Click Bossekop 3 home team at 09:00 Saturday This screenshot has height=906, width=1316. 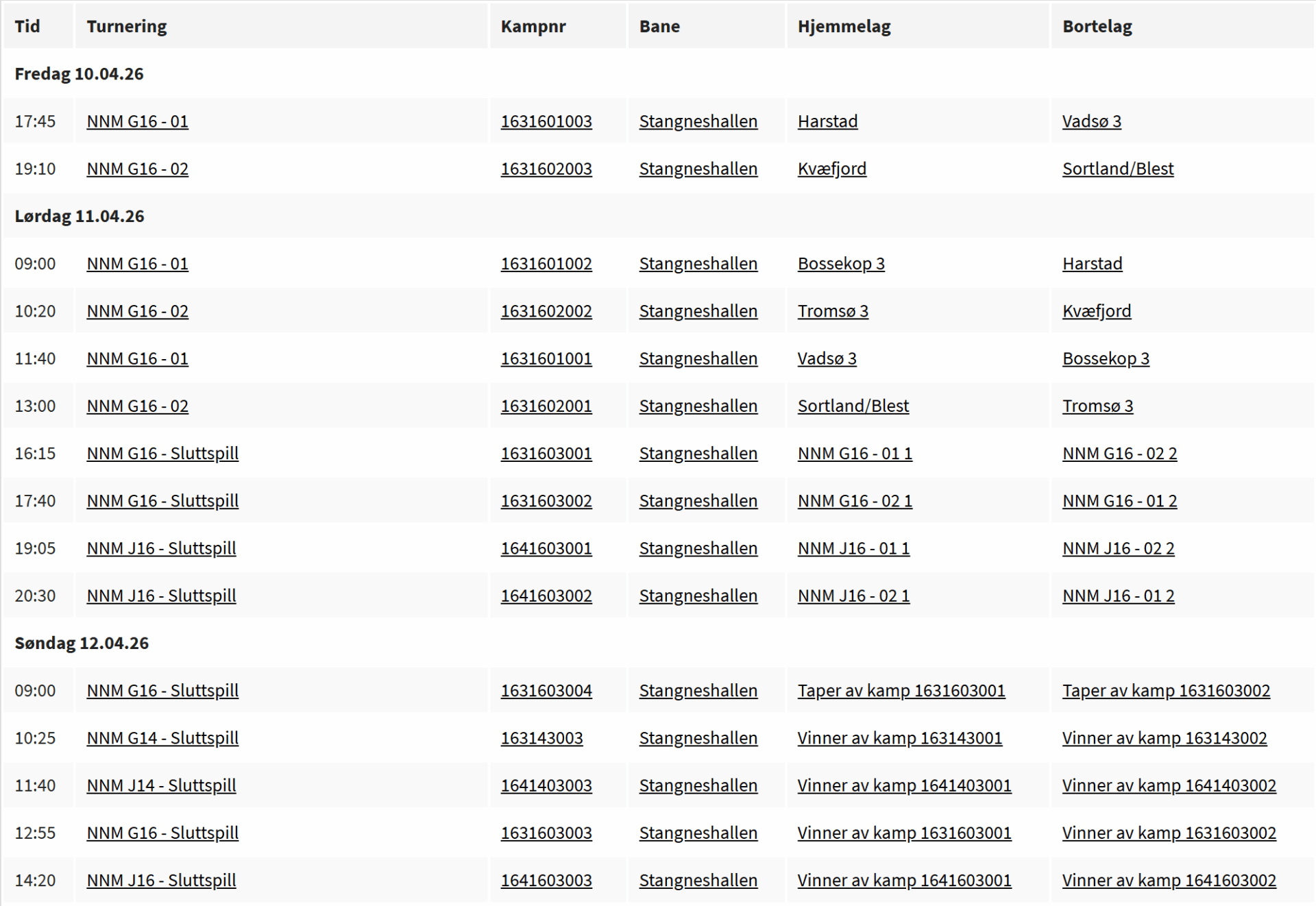pos(840,264)
